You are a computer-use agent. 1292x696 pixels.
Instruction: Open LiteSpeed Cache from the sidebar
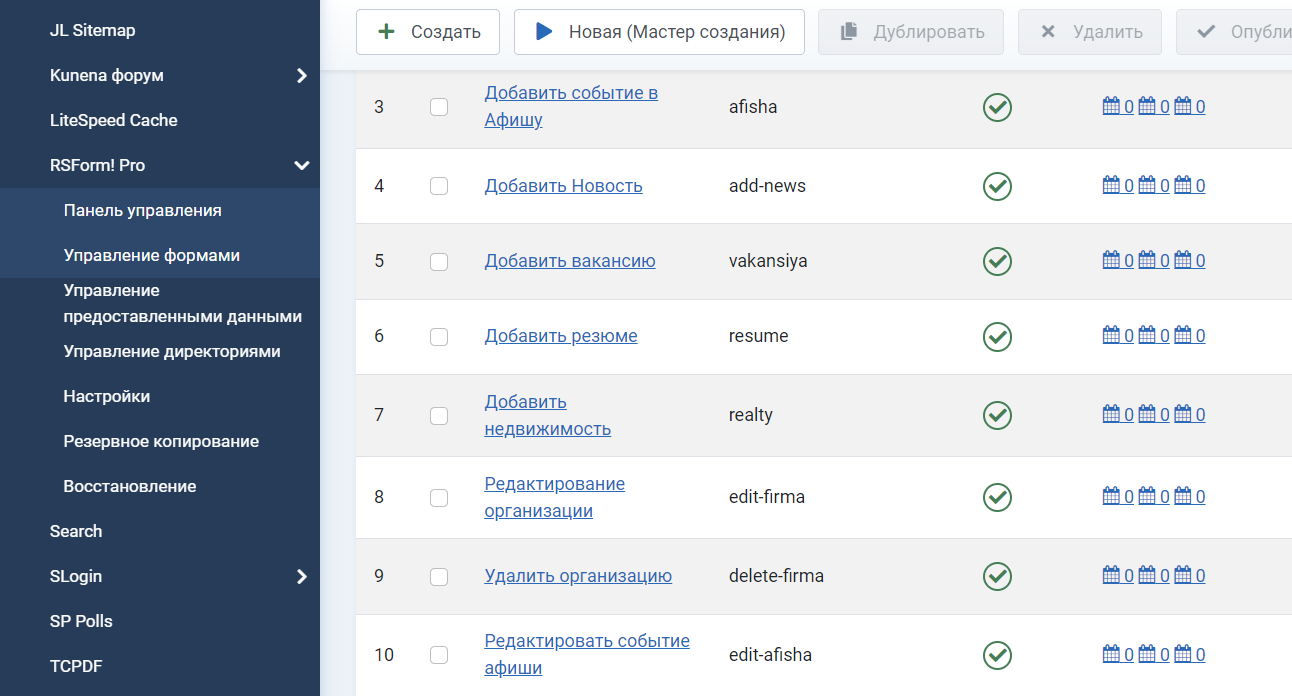pos(114,121)
